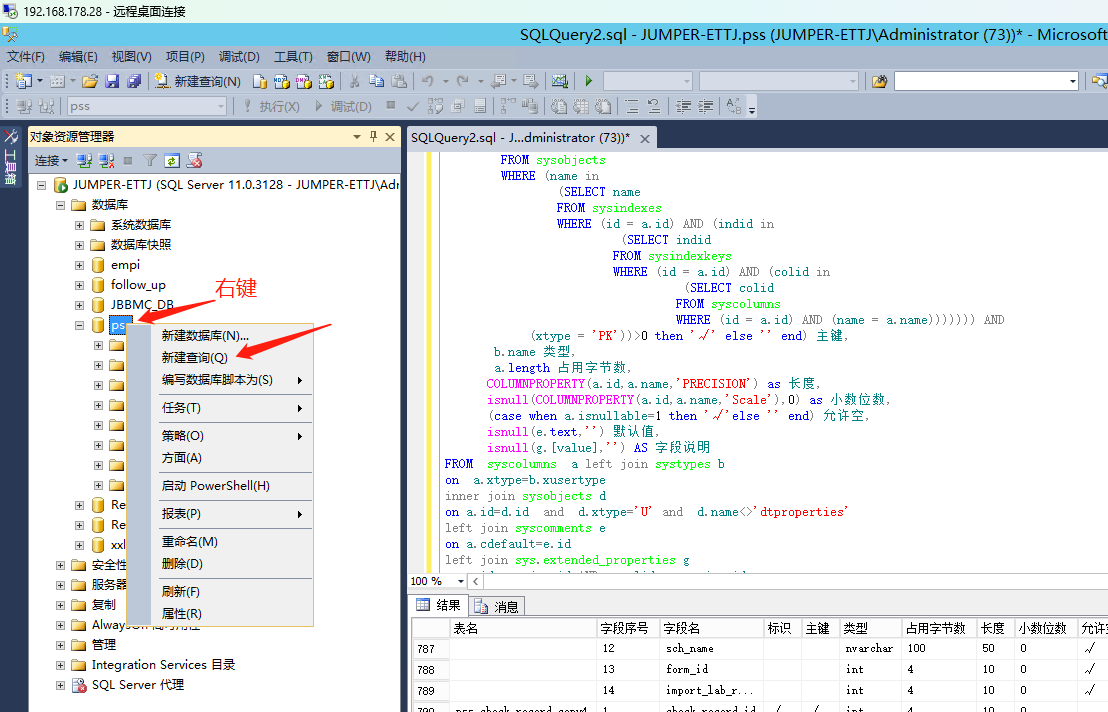Switch to the 结果 results tab
Image resolution: width=1108 pixels, height=712 pixels.
(438, 605)
